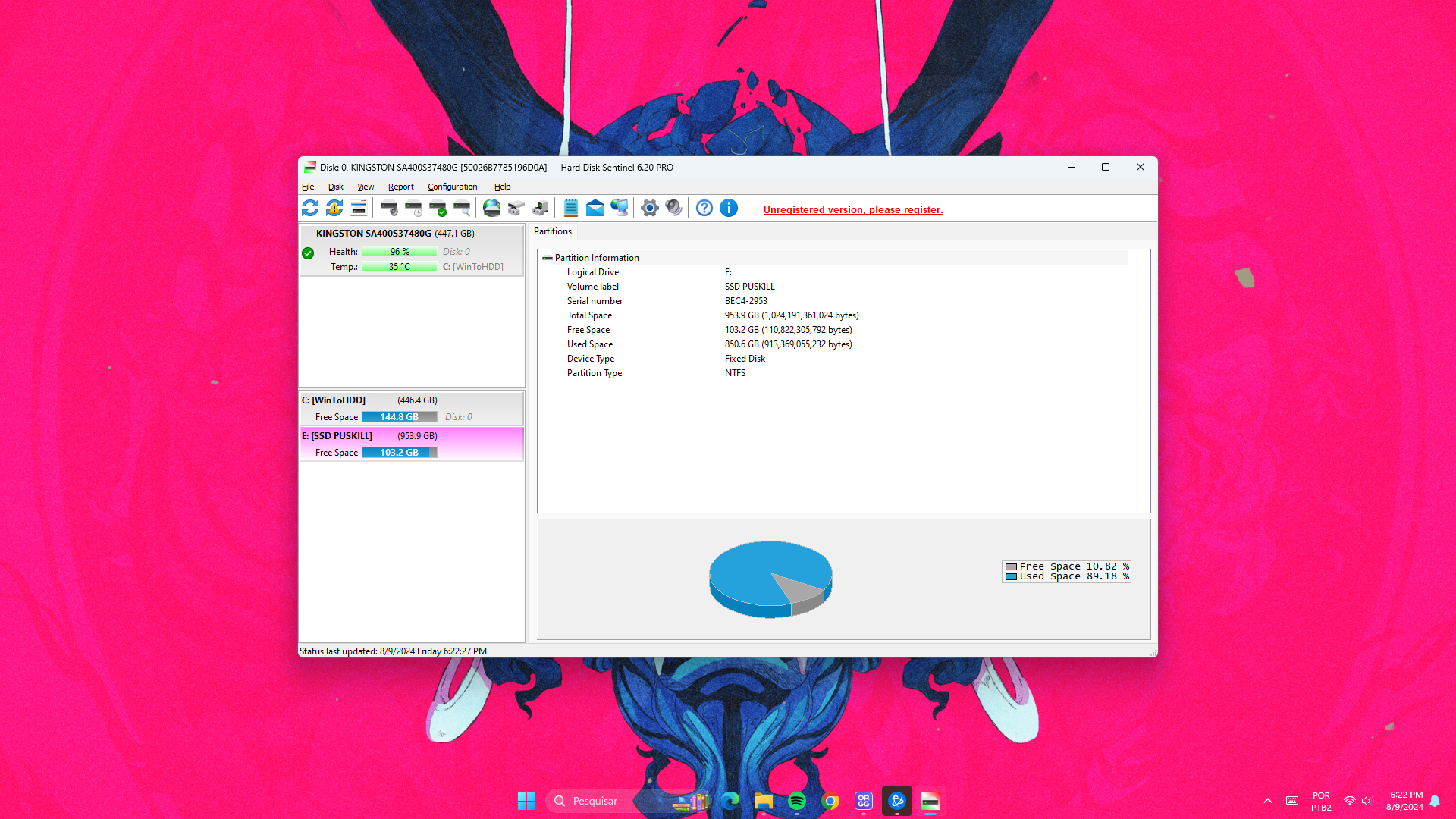1456x819 pixels.
Task: Click the Unregistered version register link
Action: pyautogui.click(x=853, y=210)
